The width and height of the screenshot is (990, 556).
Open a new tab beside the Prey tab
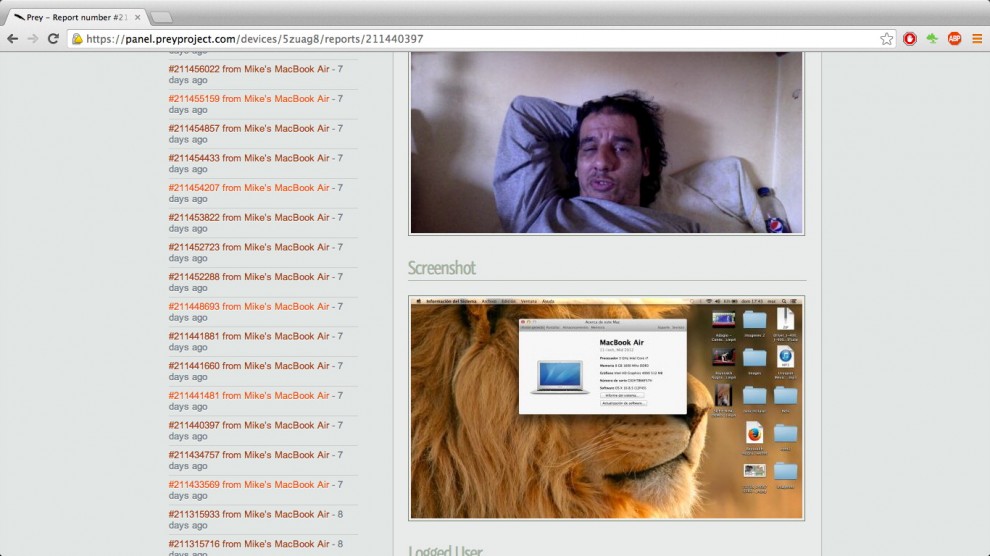click(161, 17)
